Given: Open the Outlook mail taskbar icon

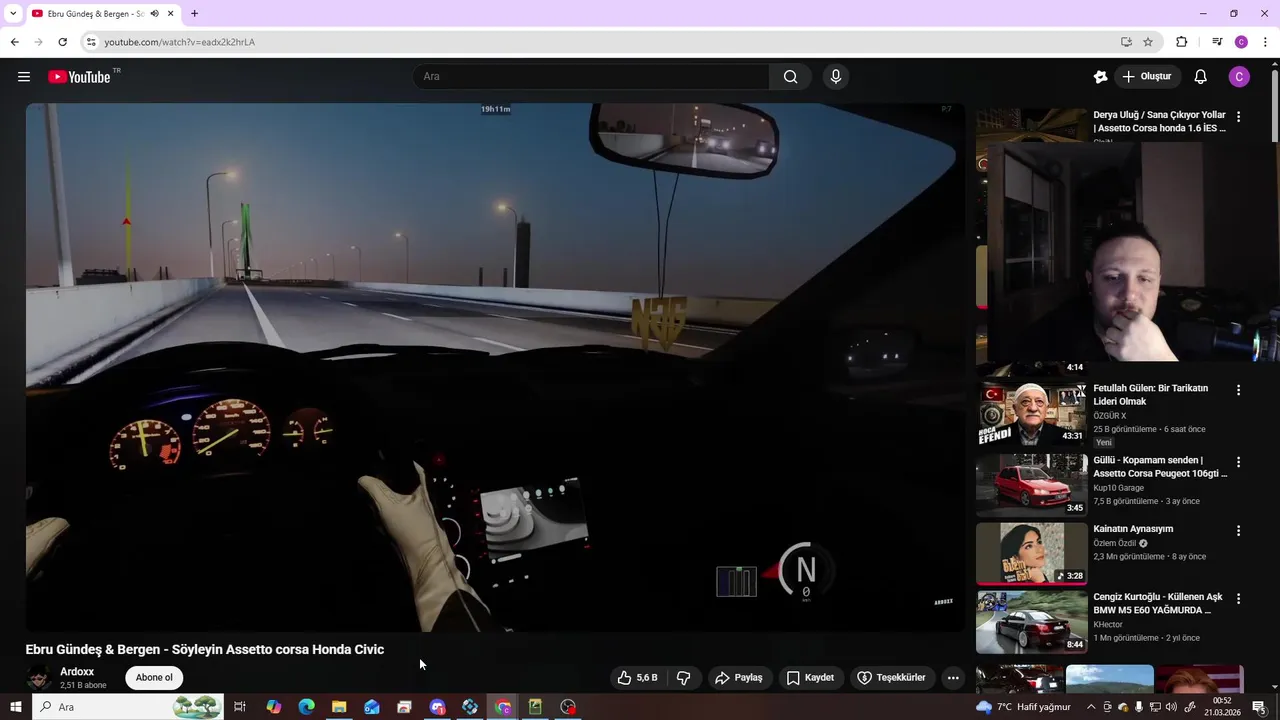Looking at the screenshot, I should tap(372, 707).
